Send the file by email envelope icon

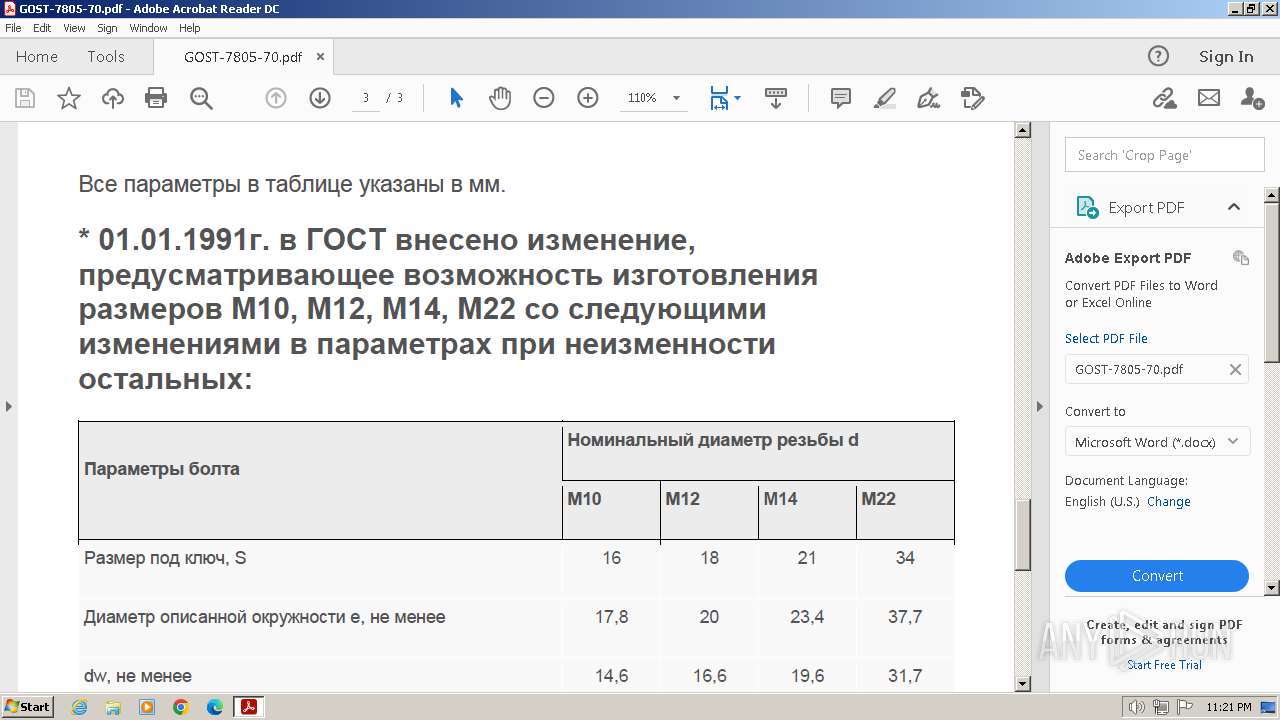[1209, 98]
